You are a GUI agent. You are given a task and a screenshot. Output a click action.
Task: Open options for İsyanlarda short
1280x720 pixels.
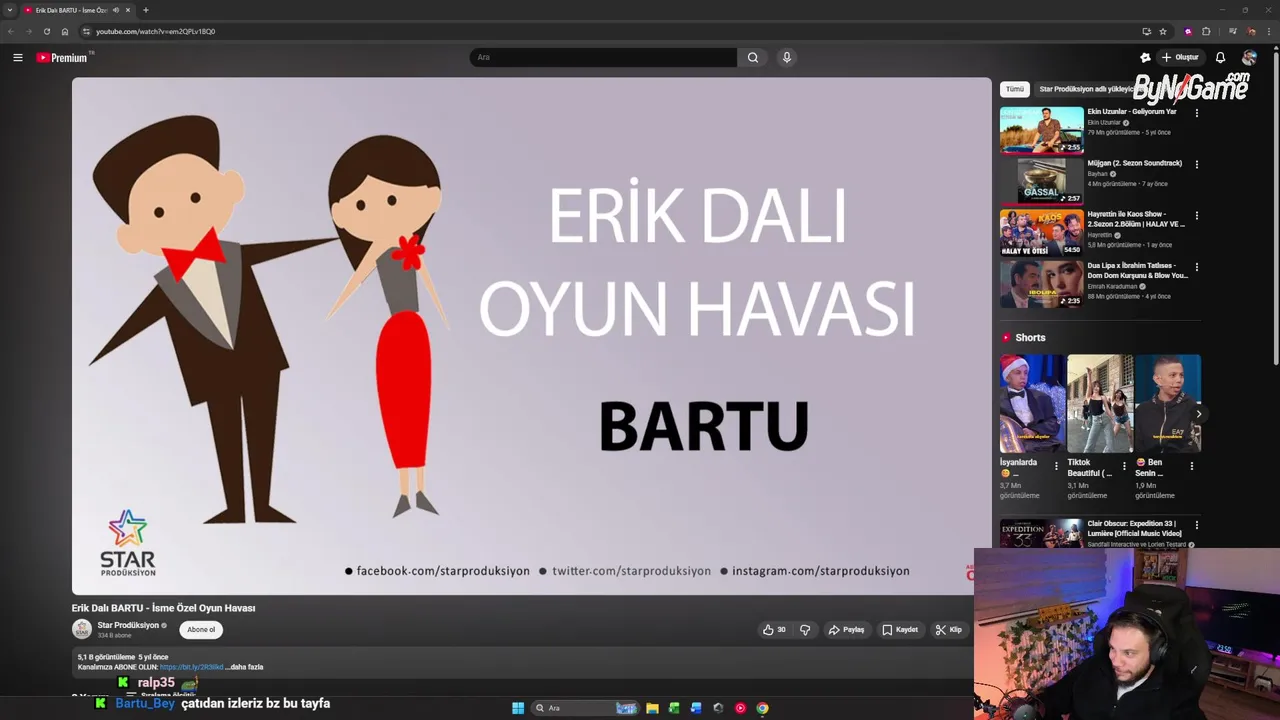pos(1056,466)
